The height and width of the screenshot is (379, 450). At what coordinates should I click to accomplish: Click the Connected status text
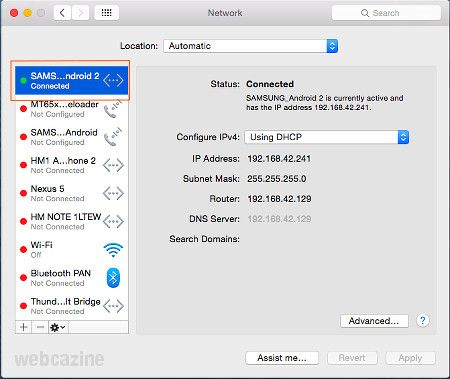[270, 84]
